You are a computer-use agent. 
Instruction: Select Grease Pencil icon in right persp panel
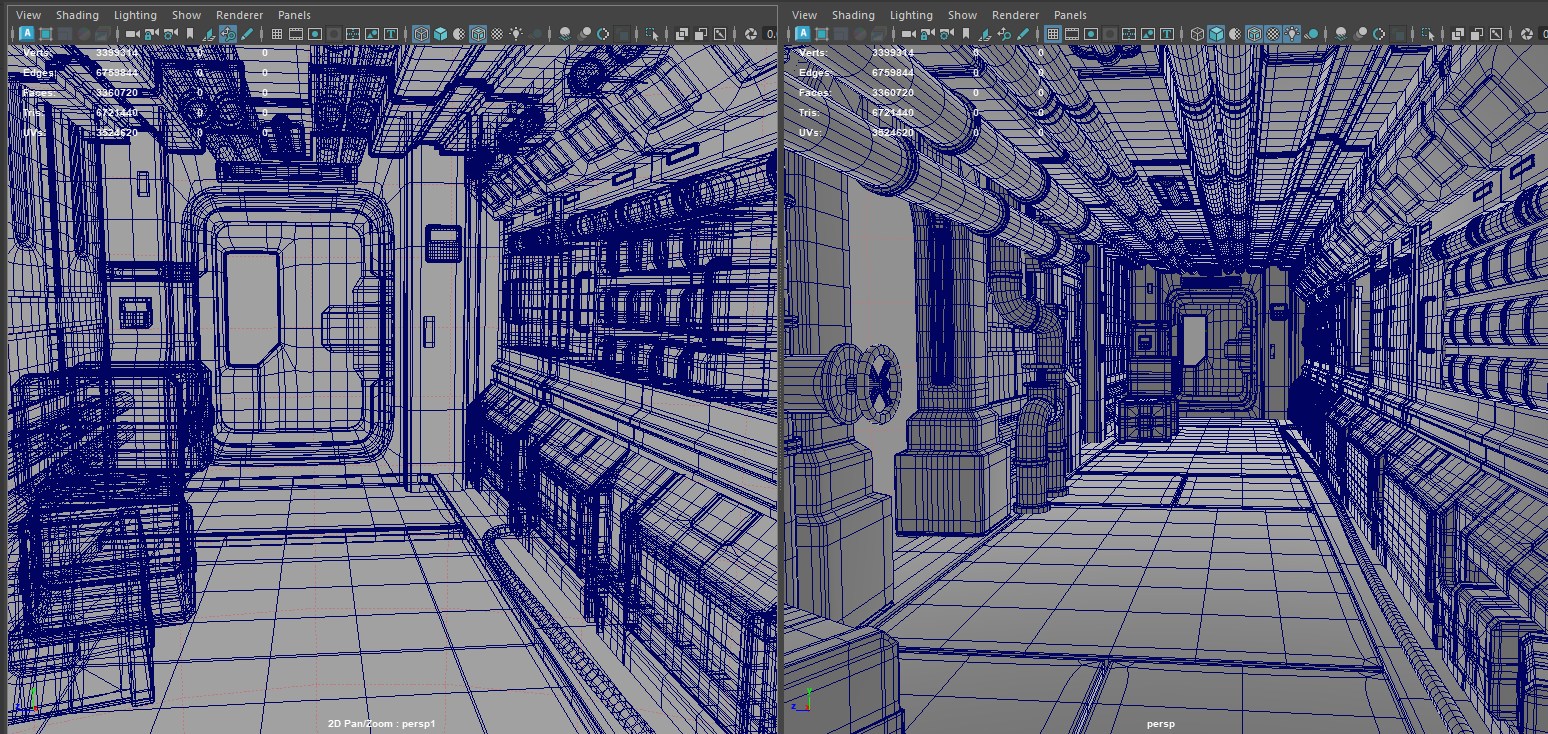(x=1022, y=34)
